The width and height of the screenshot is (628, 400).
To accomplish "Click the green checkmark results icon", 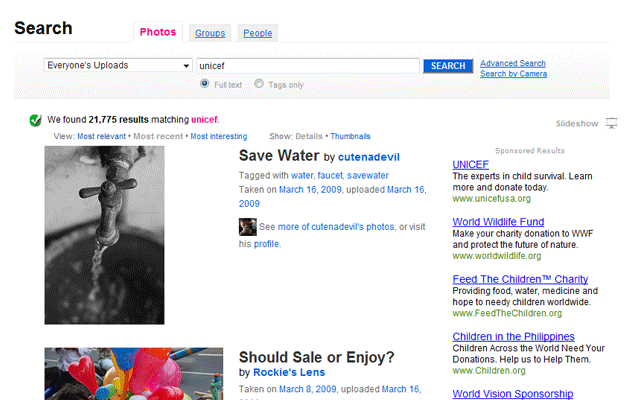I will coord(35,120).
